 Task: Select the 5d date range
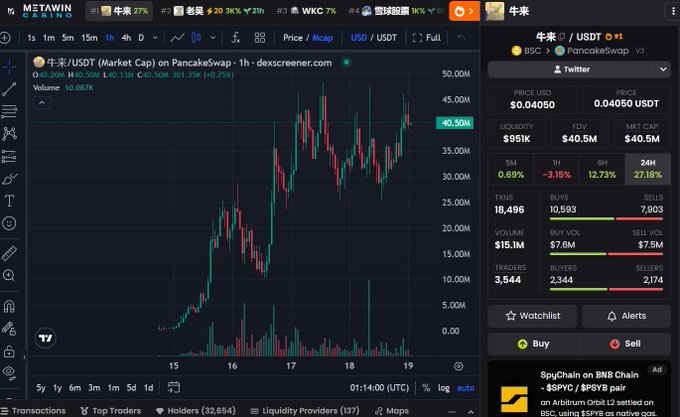point(131,388)
